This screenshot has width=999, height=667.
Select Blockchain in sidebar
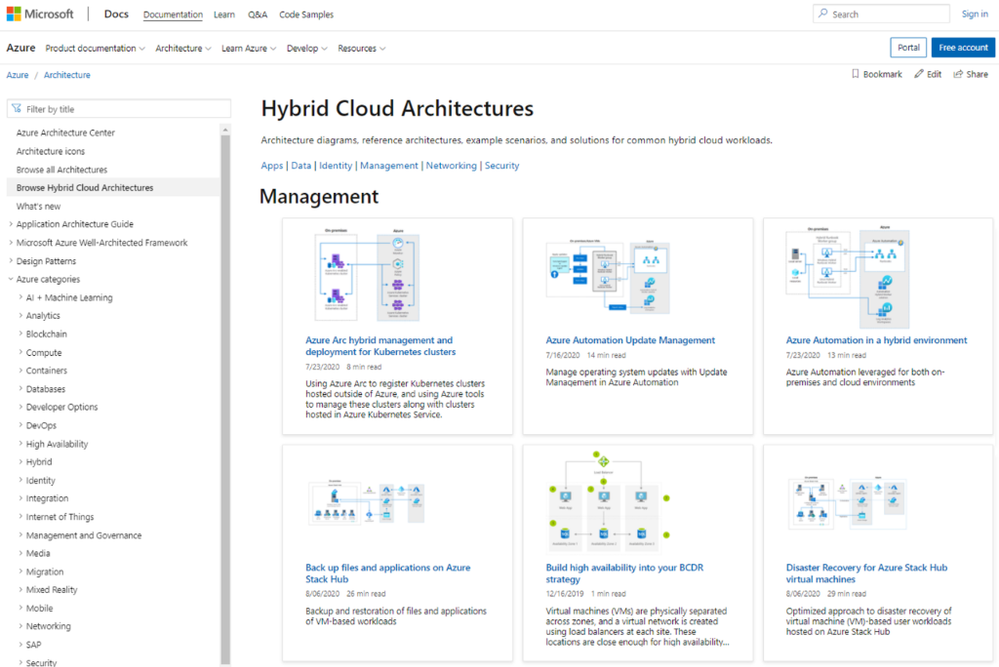tap(46, 334)
